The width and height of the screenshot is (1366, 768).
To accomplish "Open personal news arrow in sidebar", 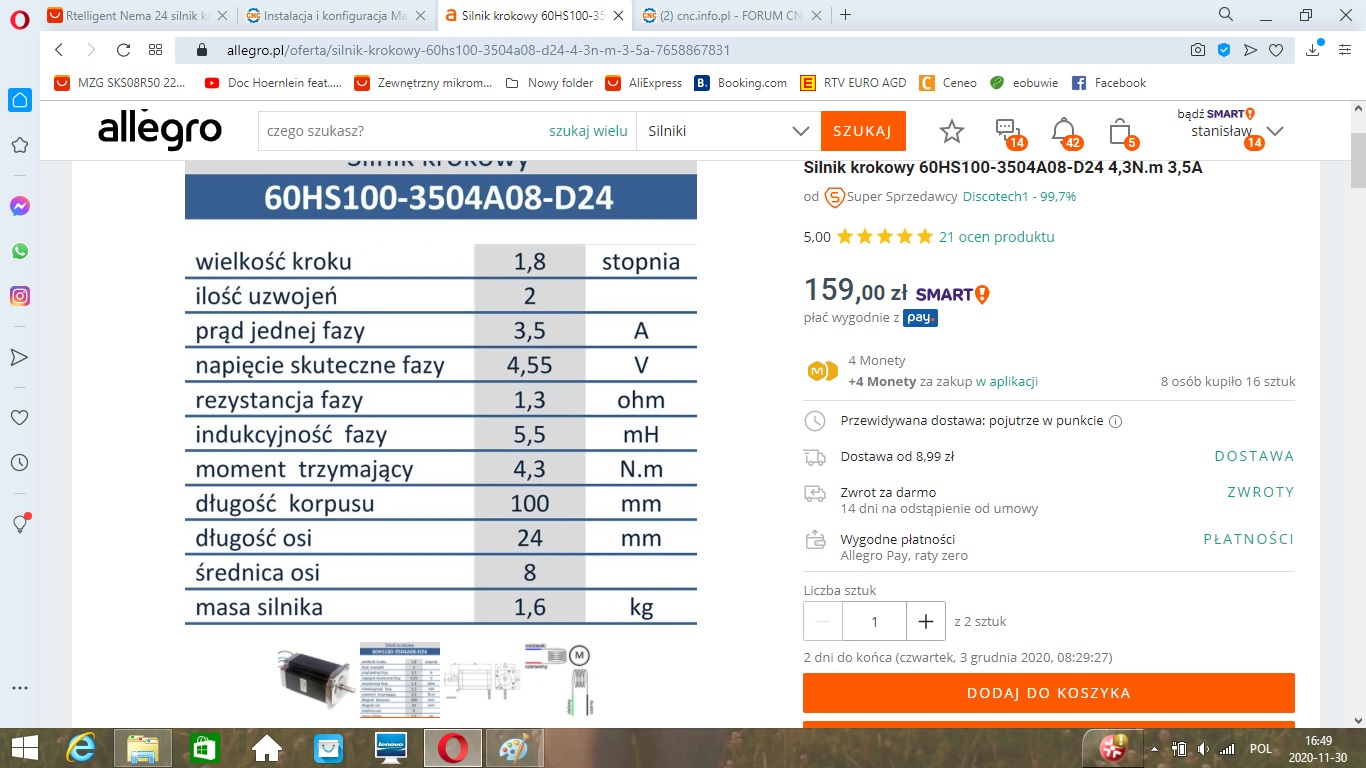I will coord(19,357).
